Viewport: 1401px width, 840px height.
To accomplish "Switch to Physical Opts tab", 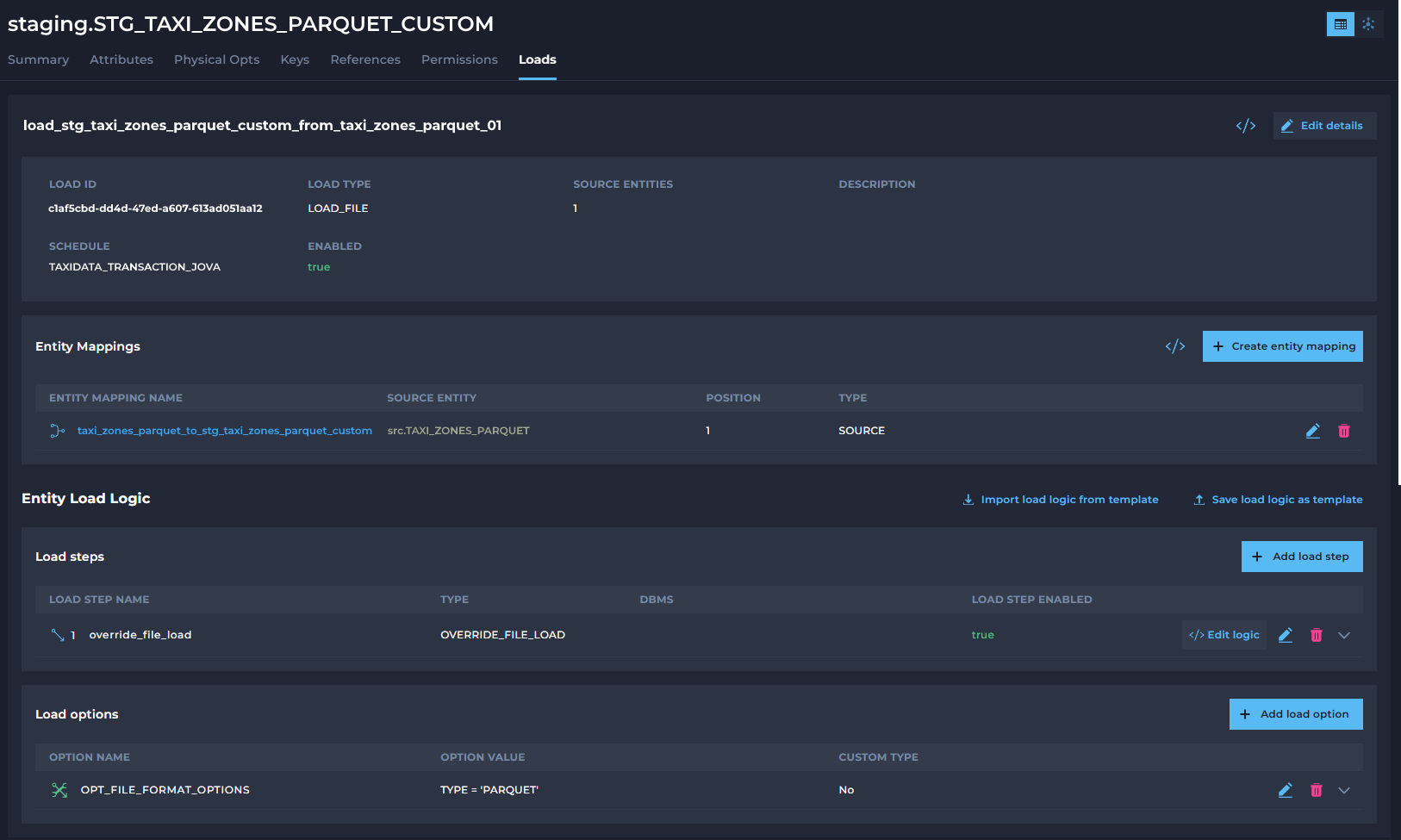I will pos(217,59).
